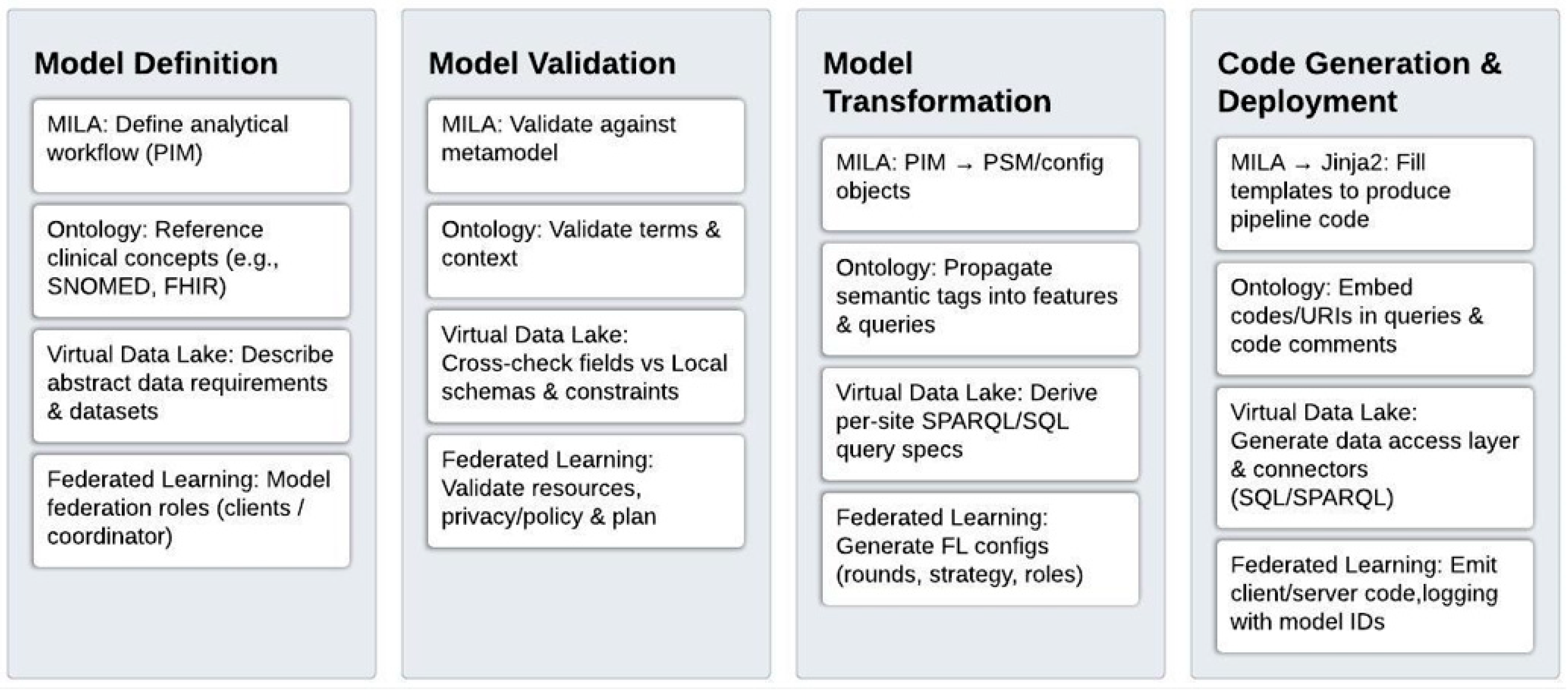Screen dimensions: 1568x694
Task: Click Ontology: Reference clinical concepts card
Action: (192, 262)
